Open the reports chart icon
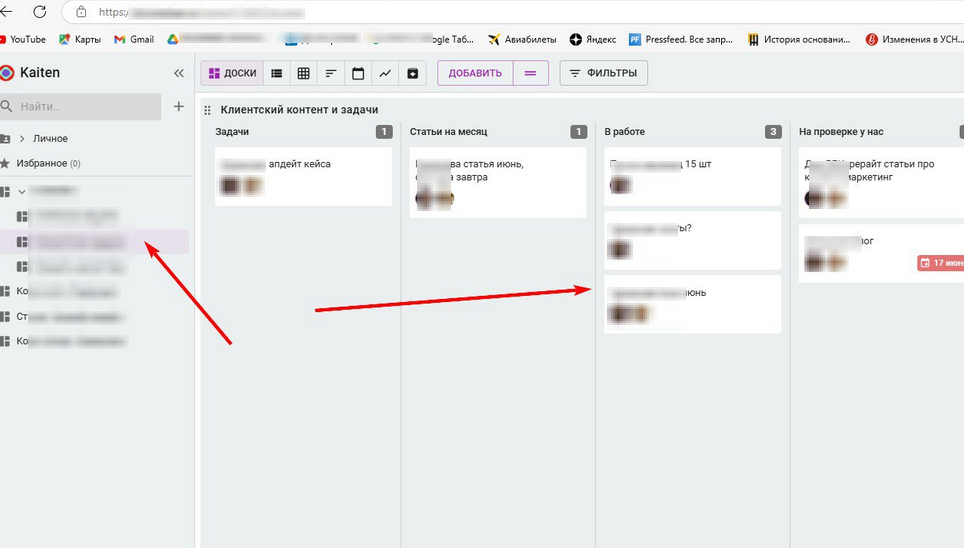The image size is (964, 548). click(385, 73)
